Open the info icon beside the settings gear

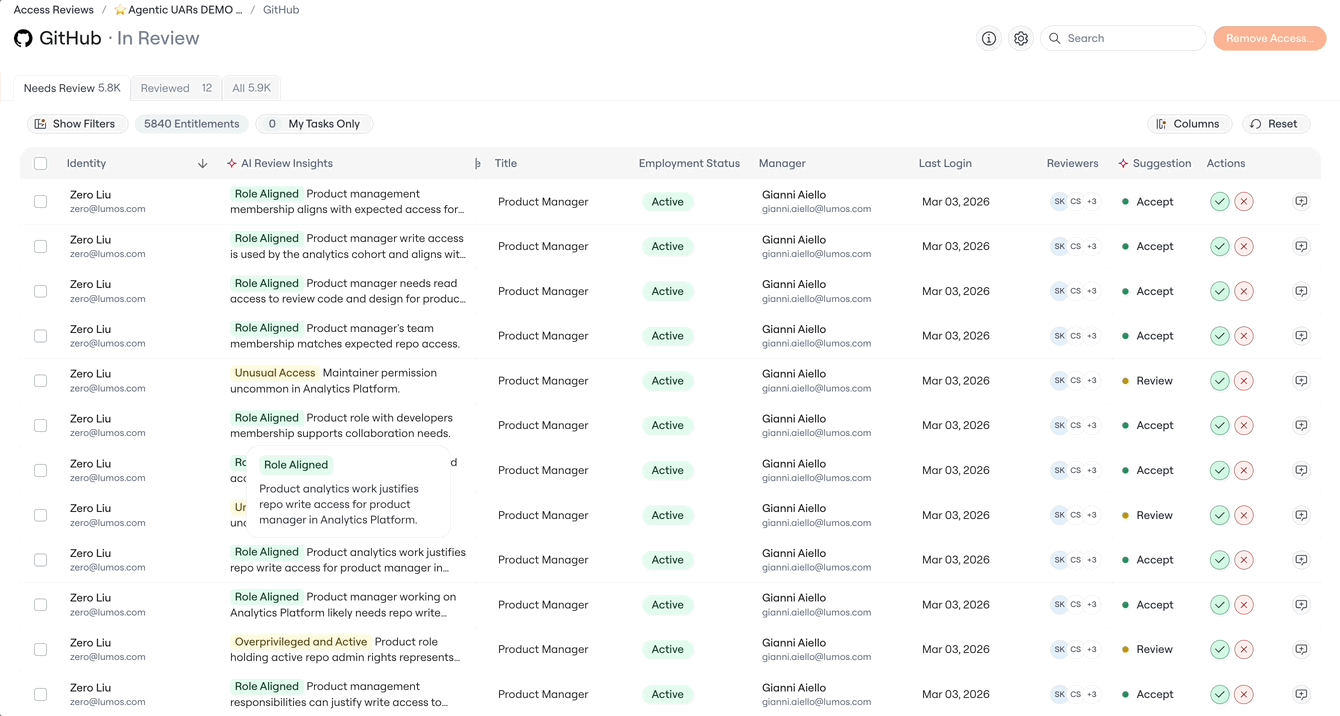pyautogui.click(x=989, y=38)
